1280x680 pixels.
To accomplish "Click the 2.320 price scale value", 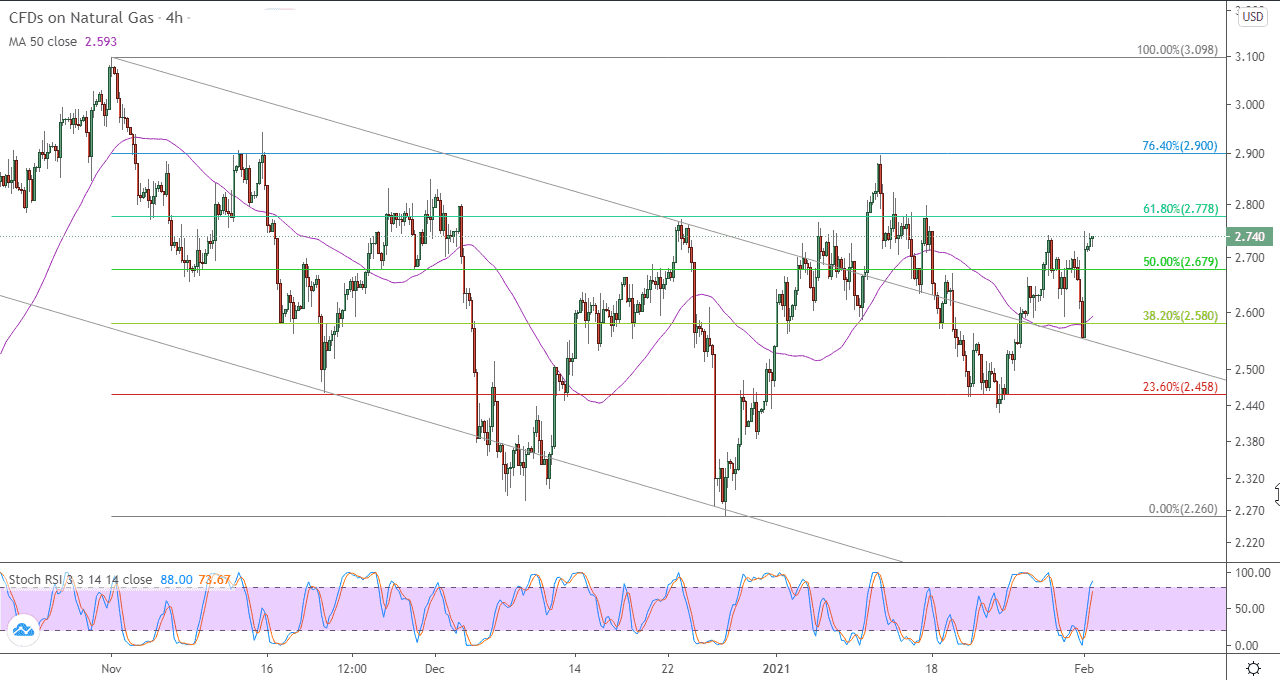I will point(1249,478).
